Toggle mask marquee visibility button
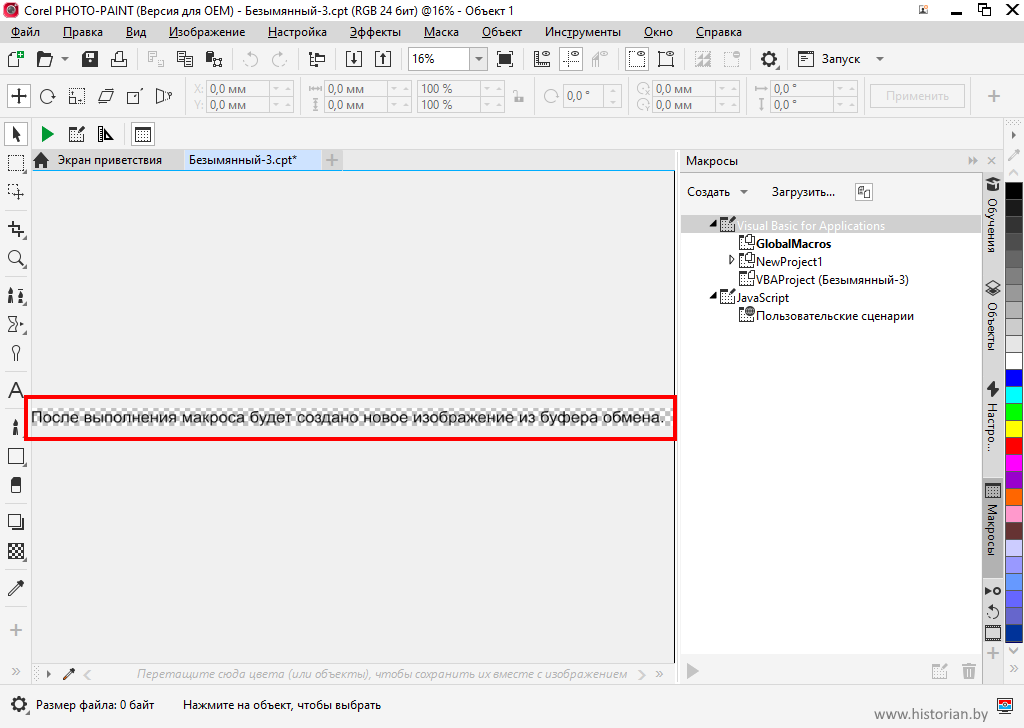 tap(636, 59)
